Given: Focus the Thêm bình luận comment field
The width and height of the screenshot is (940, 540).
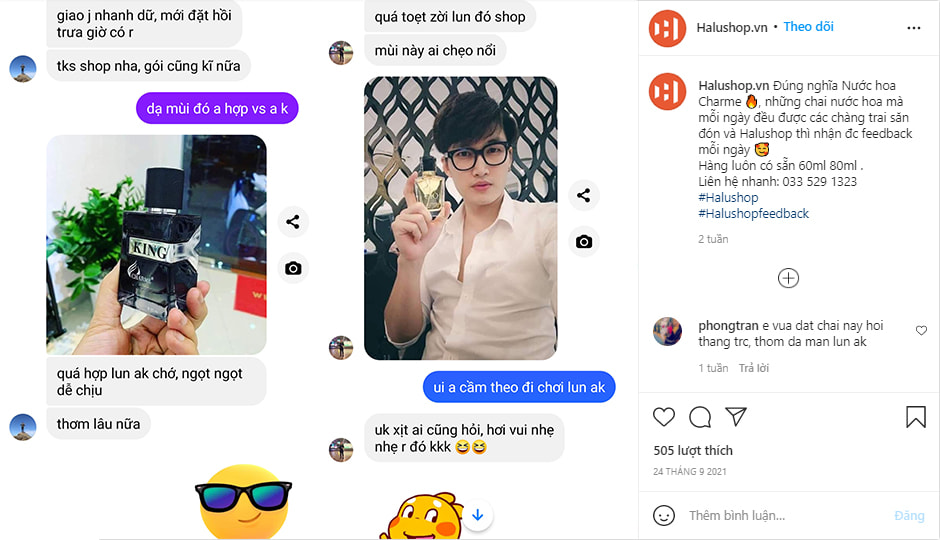Looking at the screenshot, I should point(785,515).
